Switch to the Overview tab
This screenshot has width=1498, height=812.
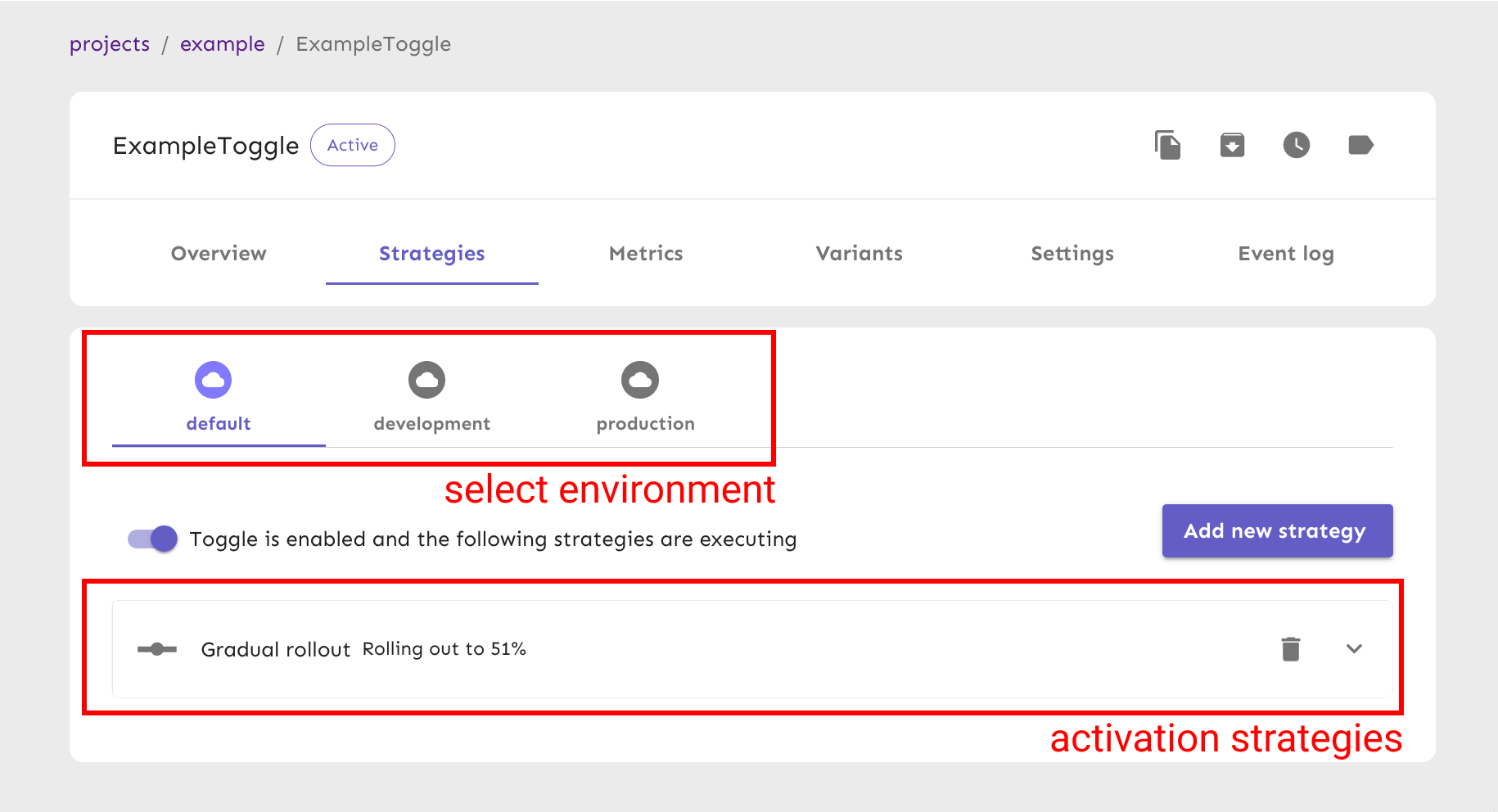[219, 254]
